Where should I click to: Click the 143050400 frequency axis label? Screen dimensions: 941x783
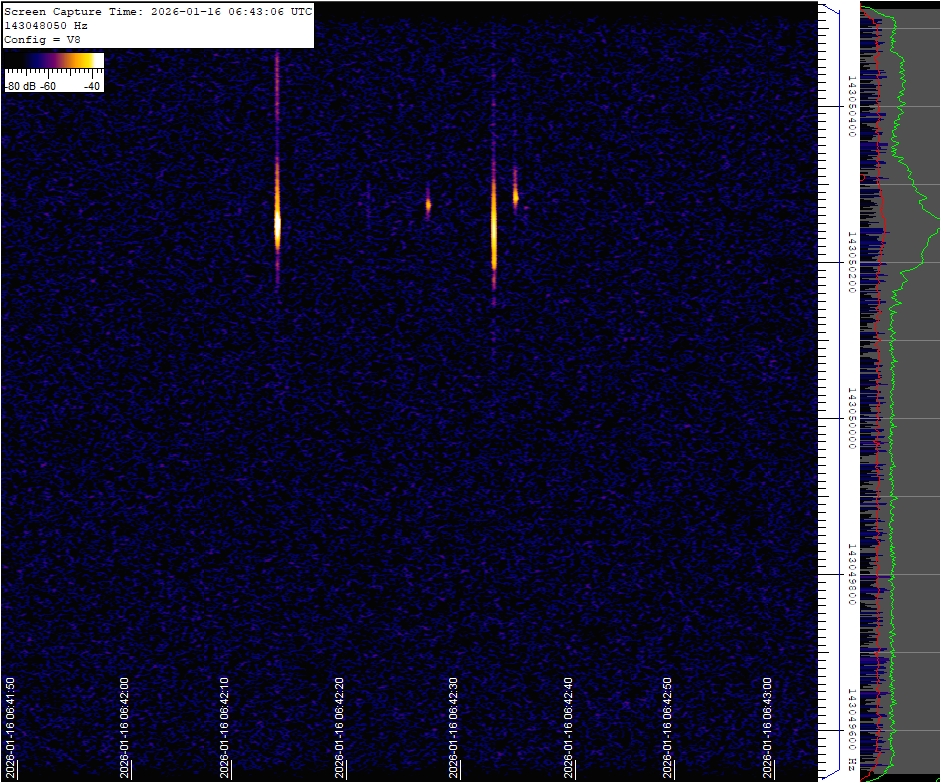pyautogui.click(x=851, y=105)
